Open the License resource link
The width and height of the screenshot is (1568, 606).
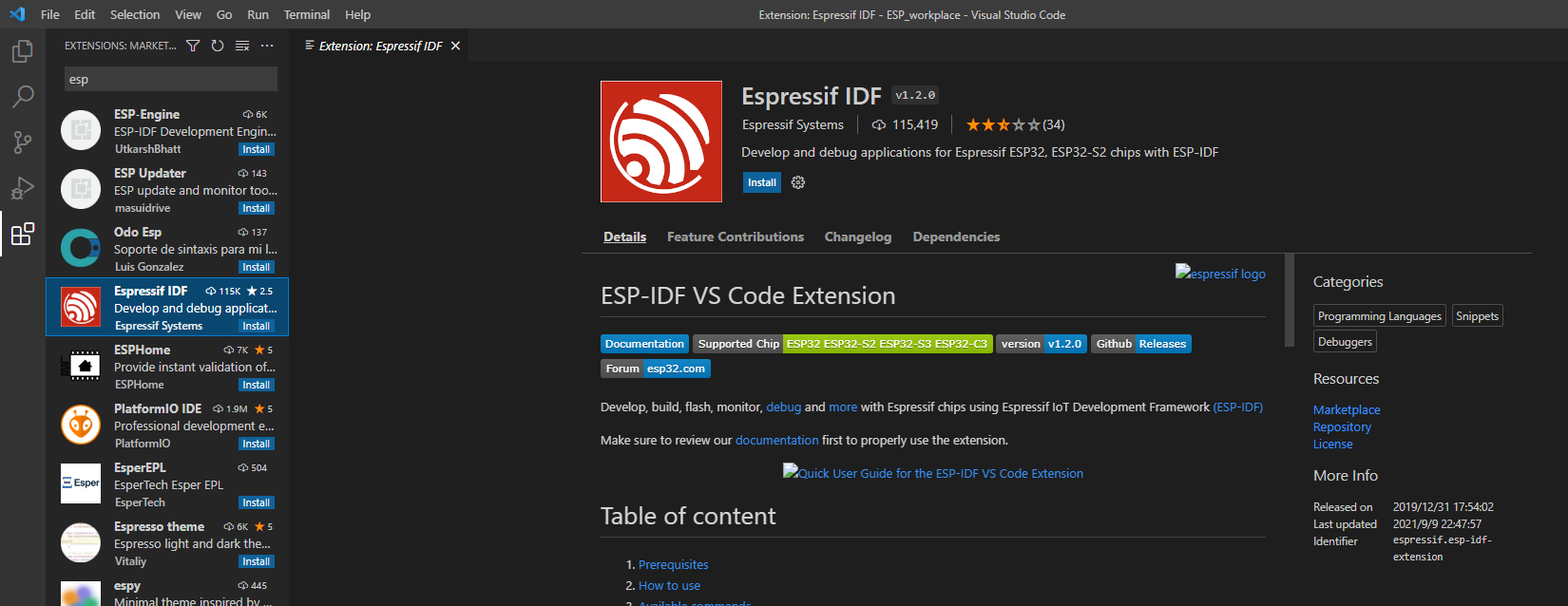pyautogui.click(x=1332, y=444)
